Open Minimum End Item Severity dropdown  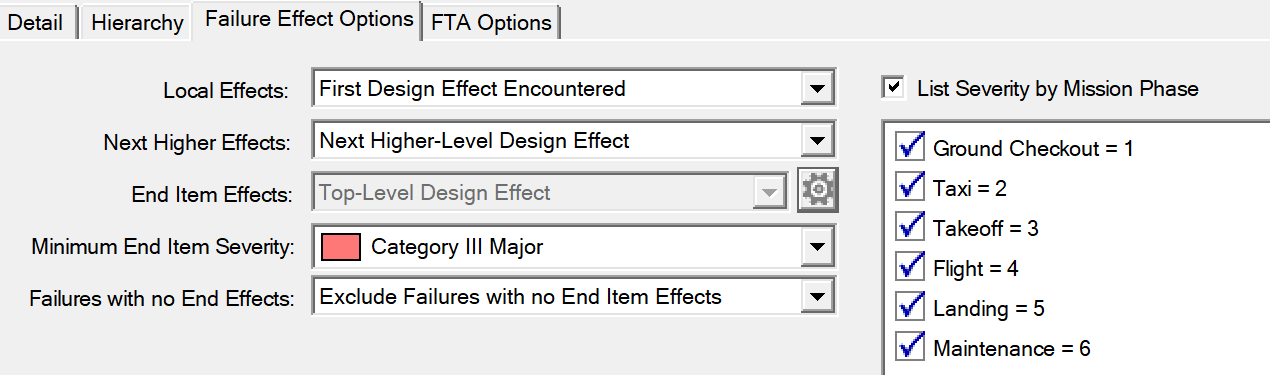[817, 246]
